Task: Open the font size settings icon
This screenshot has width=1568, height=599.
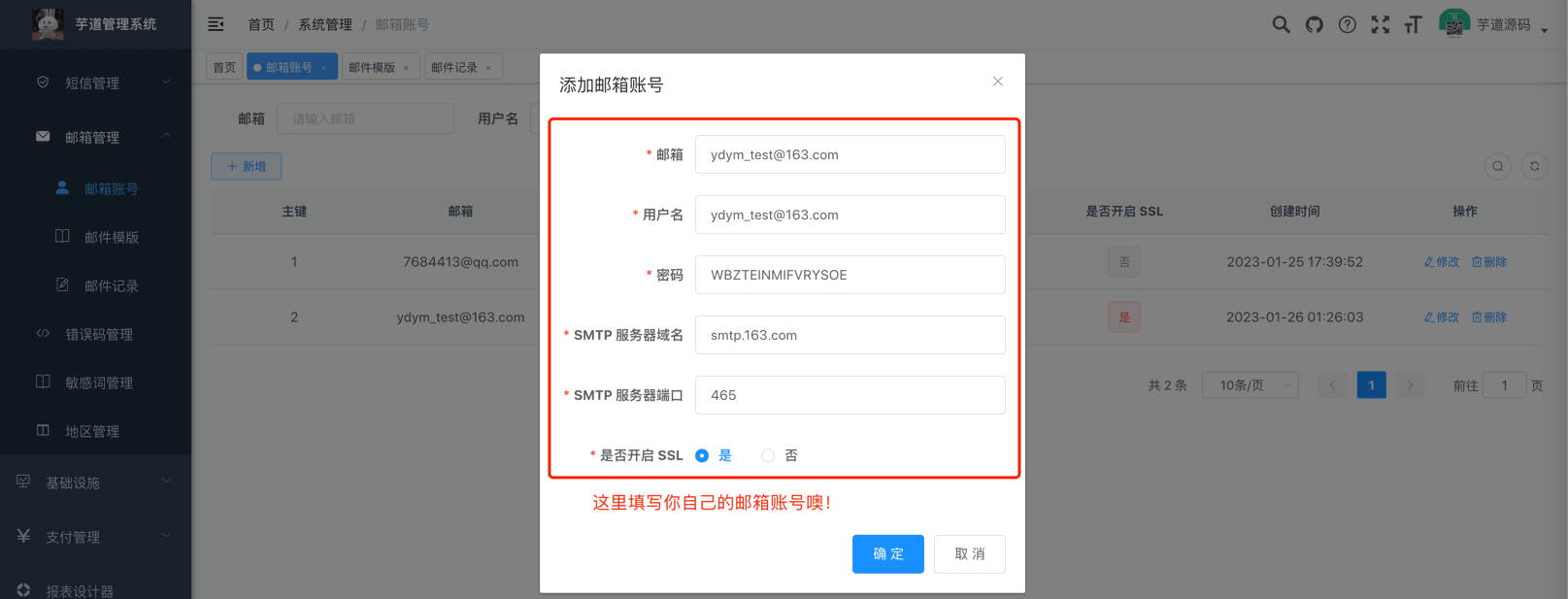Action: (x=1413, y=24)
